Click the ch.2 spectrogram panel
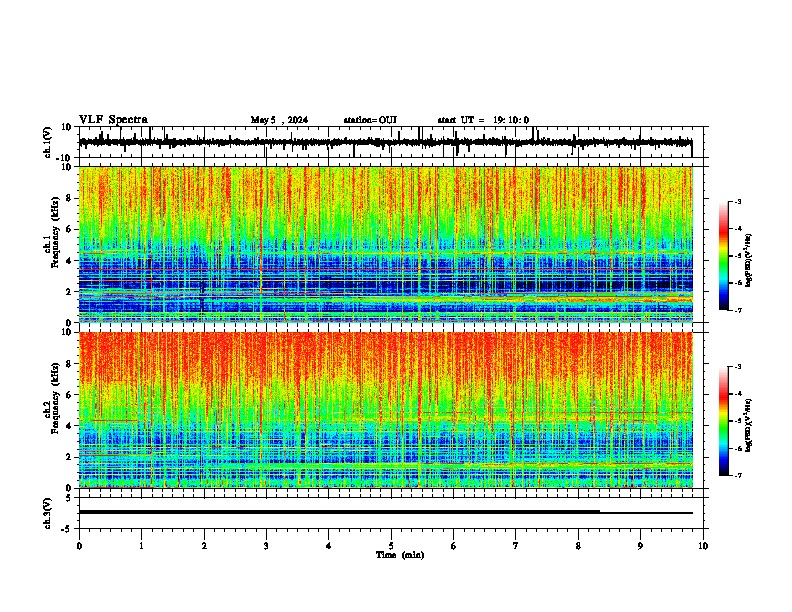Image resolution: width=792 pixels, height=612 pixels. coord(386,410)
